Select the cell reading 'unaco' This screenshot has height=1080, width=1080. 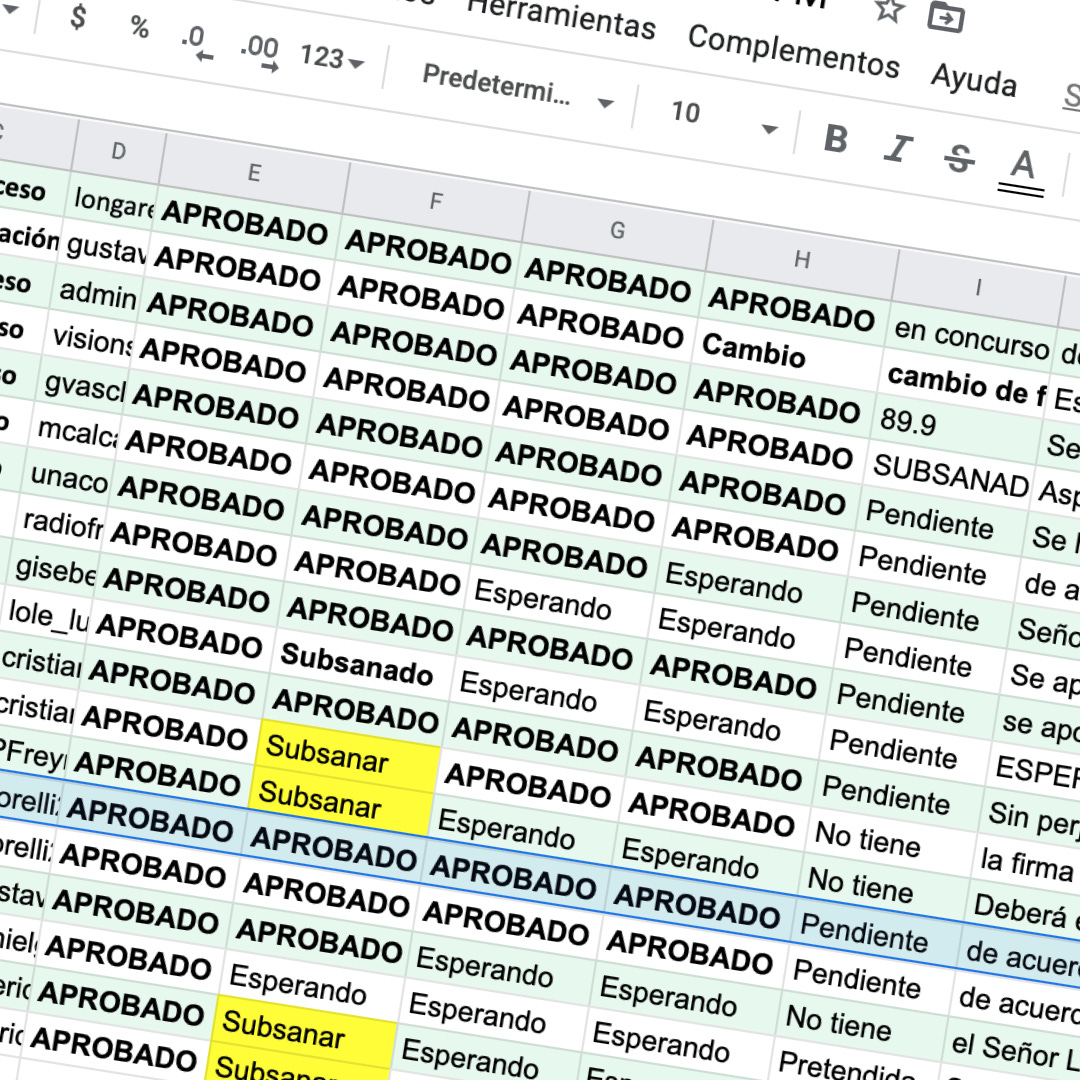69,478
